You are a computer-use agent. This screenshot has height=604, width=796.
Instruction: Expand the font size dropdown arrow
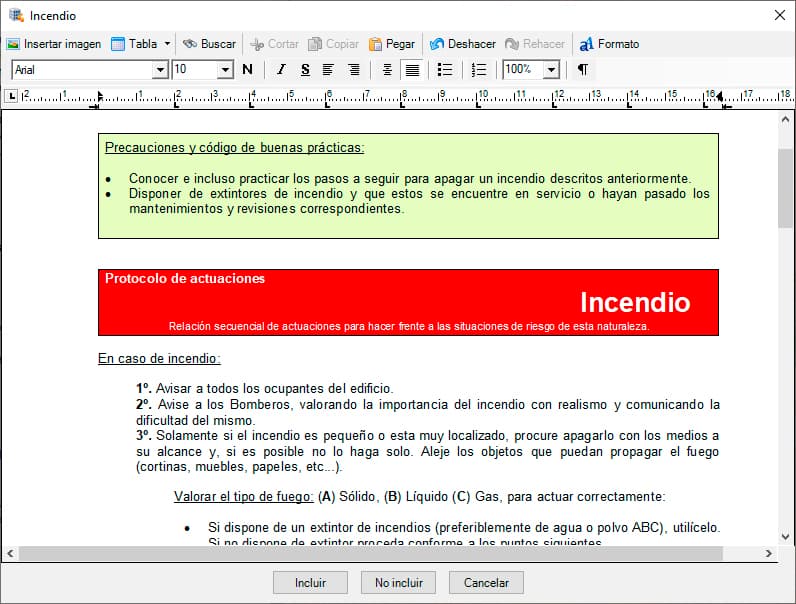(x=225, y=70)
